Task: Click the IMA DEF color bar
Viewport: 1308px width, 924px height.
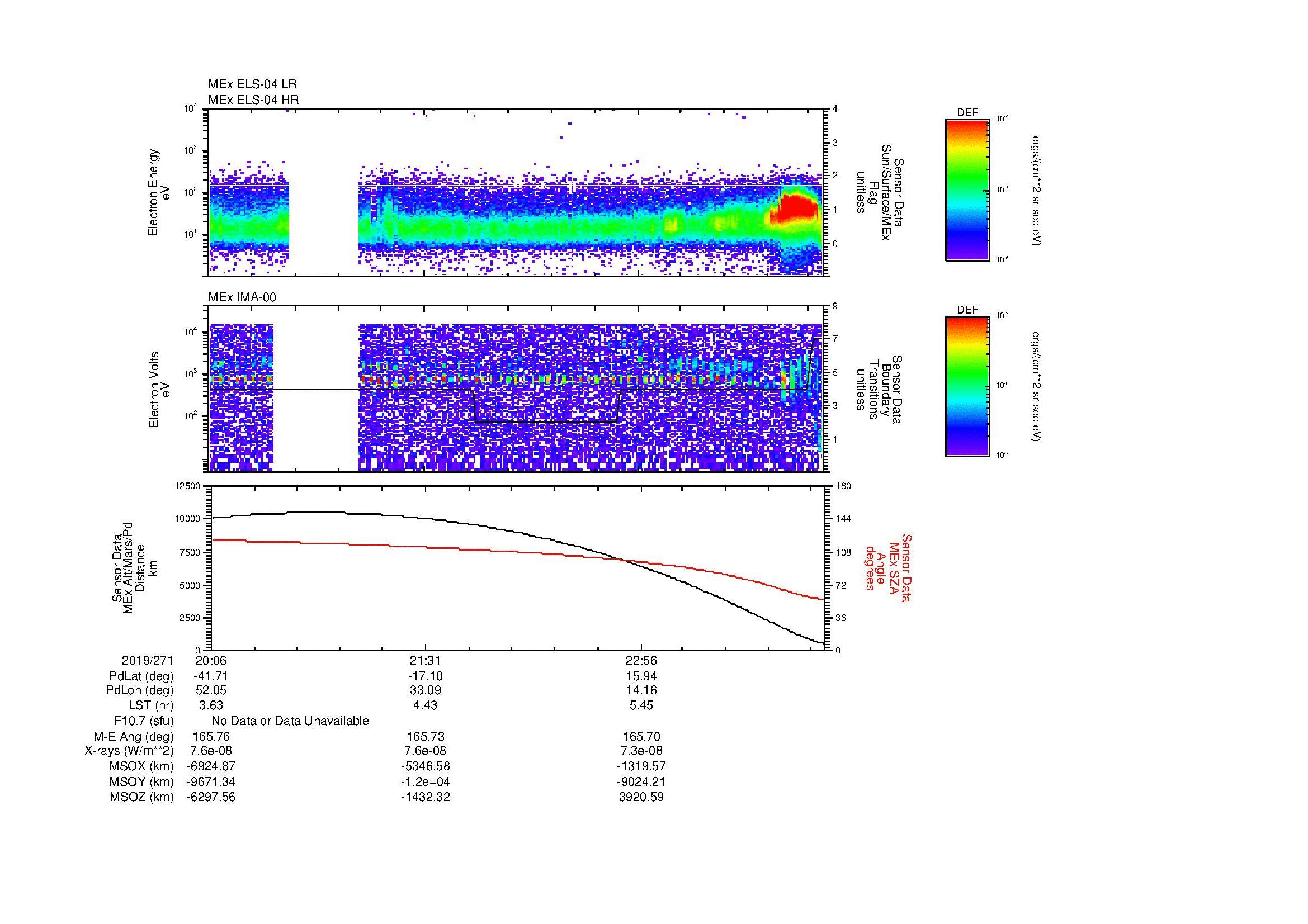Action: 967,387
